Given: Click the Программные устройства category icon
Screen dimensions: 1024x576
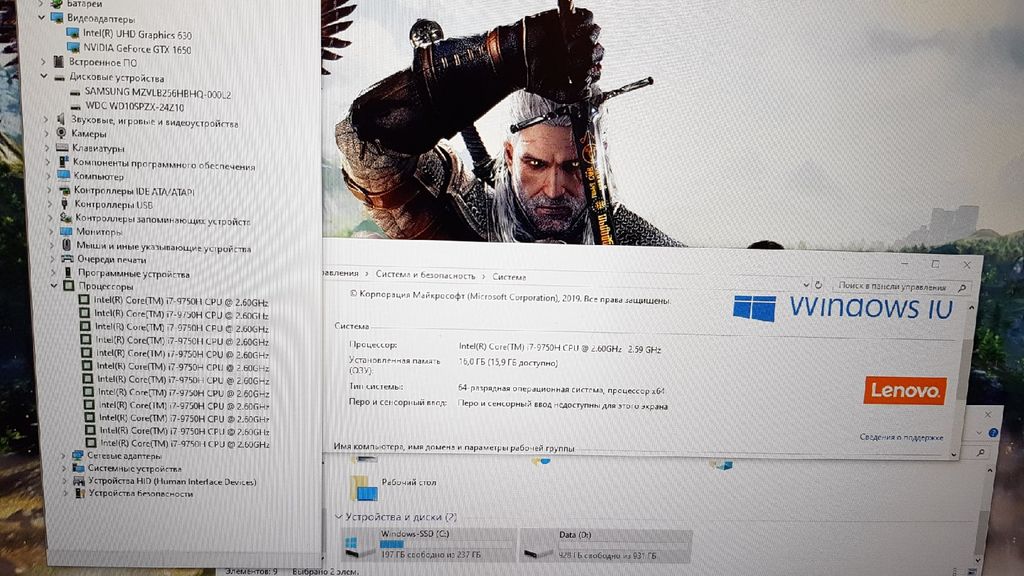Looking at the screenshot, I should [x=68, y=272].
